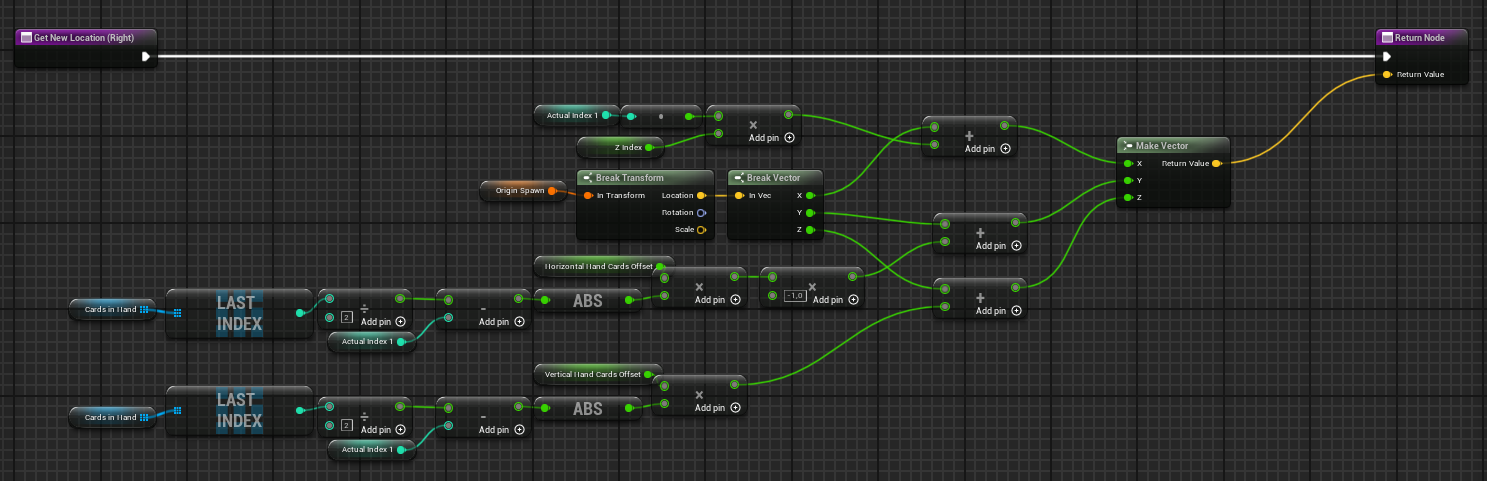Viewport: 1487px width, 481px height.
Task: Click the -1.0 value field on the multiply node
Action: [x=796, y=296]
